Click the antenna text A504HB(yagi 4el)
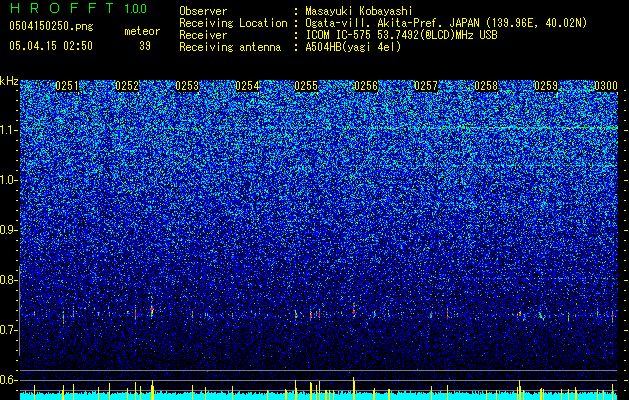This screenshot has height=400, width=629. click(353, 47)
